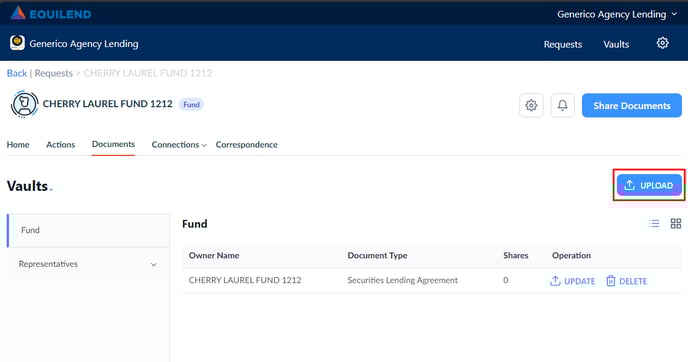Image resolution: width=688 pixels, height=362 pixels.
Task: Click the Fund section heading
Action: 195,224
